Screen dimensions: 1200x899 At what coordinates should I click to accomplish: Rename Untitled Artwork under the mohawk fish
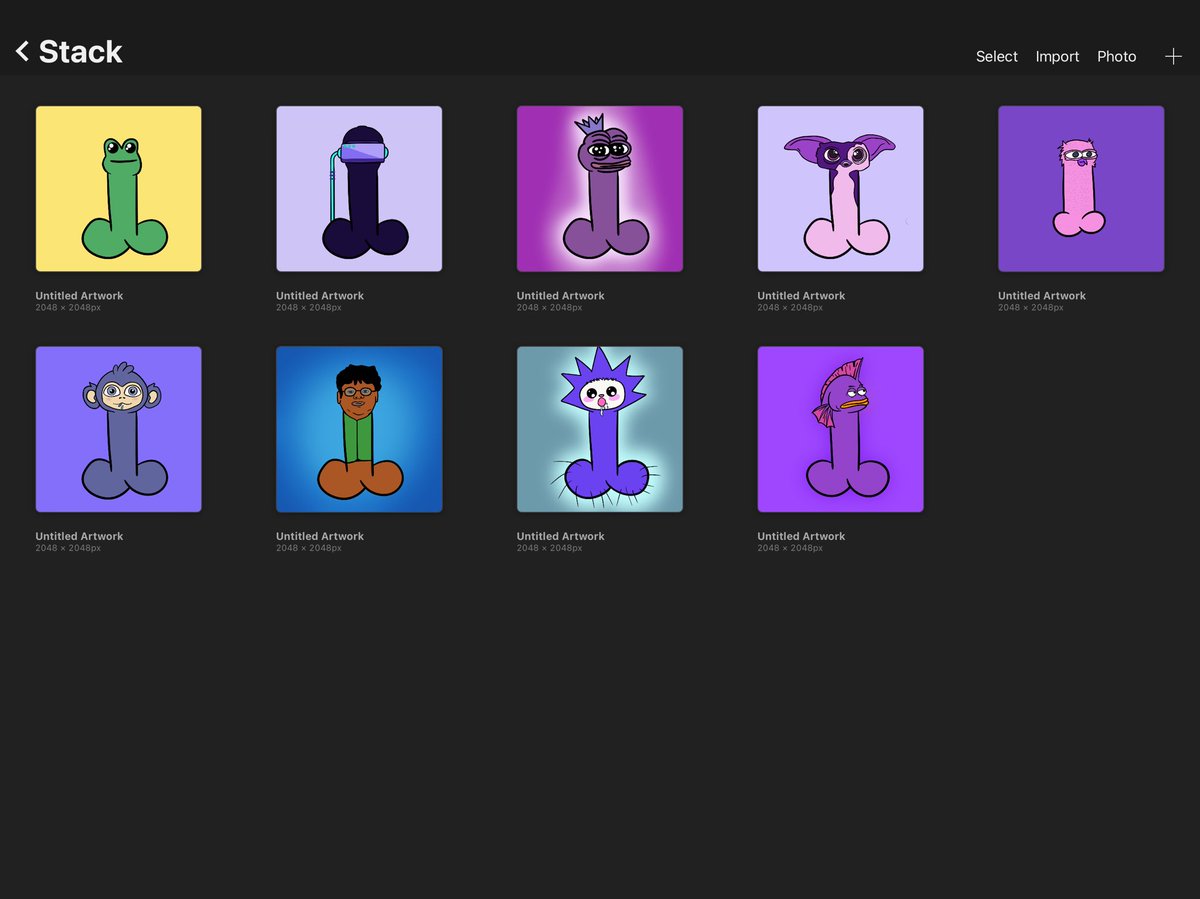click(801, 536)
